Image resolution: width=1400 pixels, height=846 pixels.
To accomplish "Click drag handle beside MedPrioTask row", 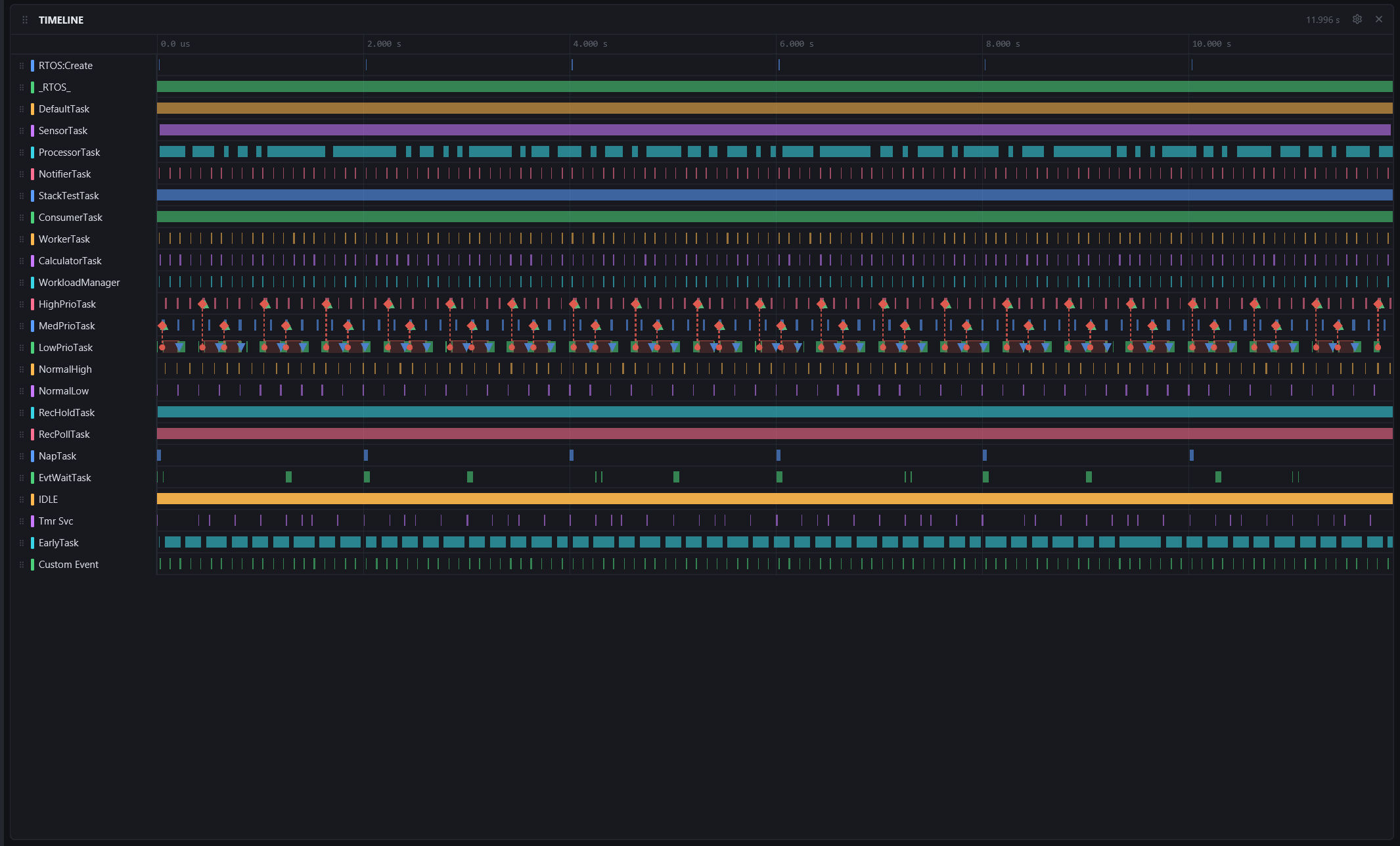I will coord(22,326).
